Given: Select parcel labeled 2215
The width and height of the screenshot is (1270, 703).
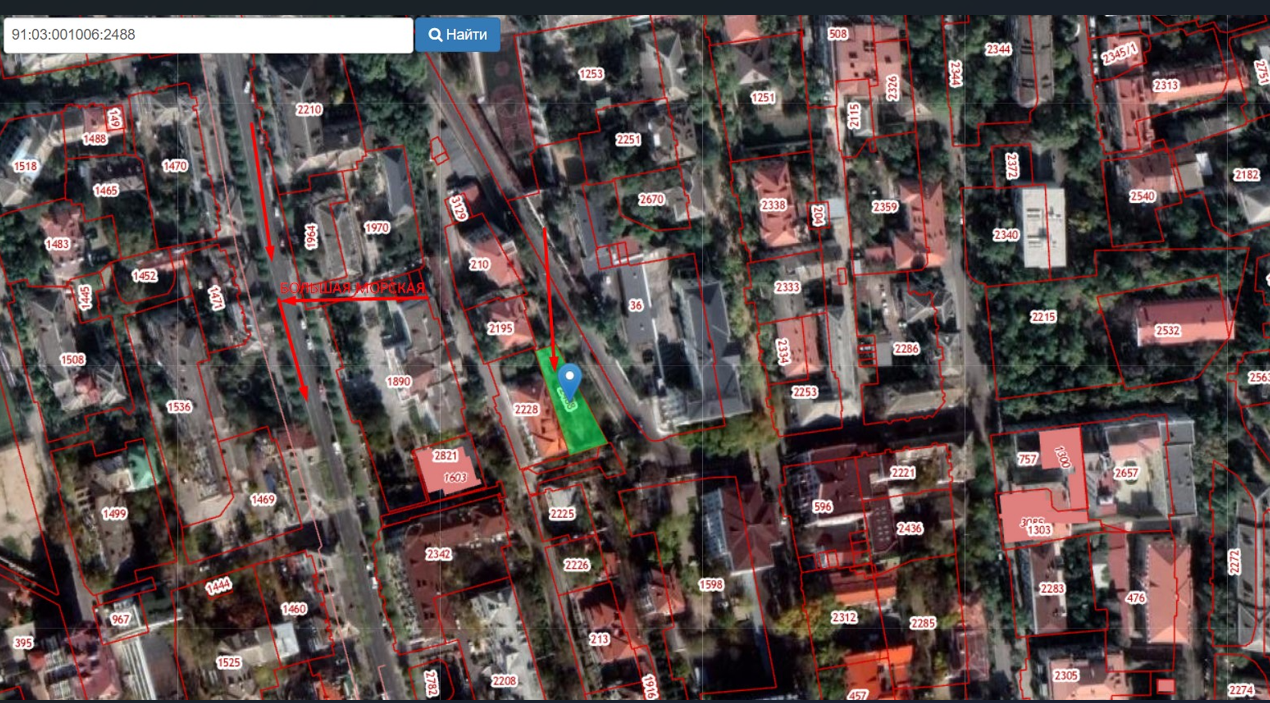Looking at the screenshot, I should 1043,317.
